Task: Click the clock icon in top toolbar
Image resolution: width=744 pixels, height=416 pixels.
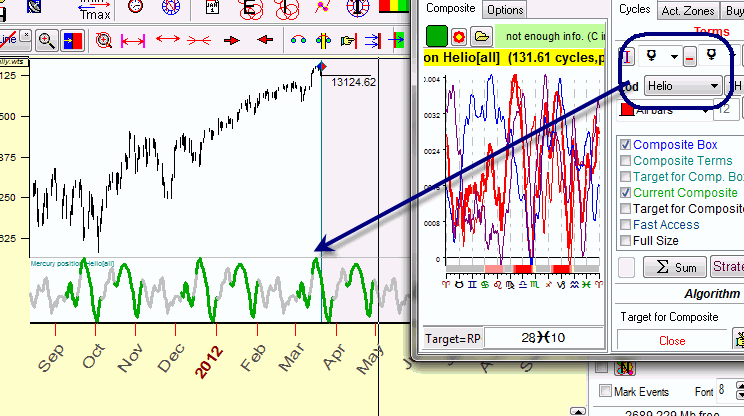Action: [135, 9]
